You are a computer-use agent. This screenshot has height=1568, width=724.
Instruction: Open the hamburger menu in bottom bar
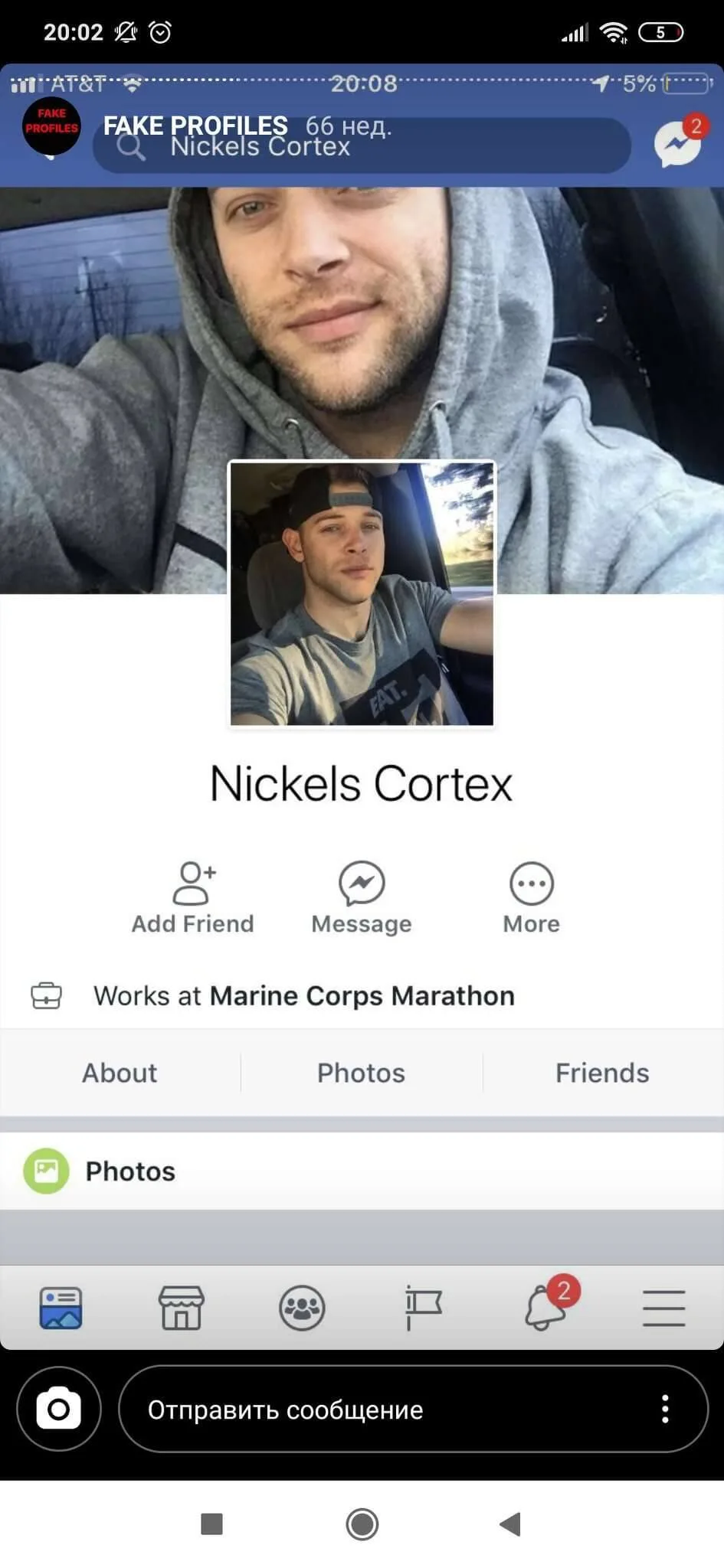[663, 1308]
